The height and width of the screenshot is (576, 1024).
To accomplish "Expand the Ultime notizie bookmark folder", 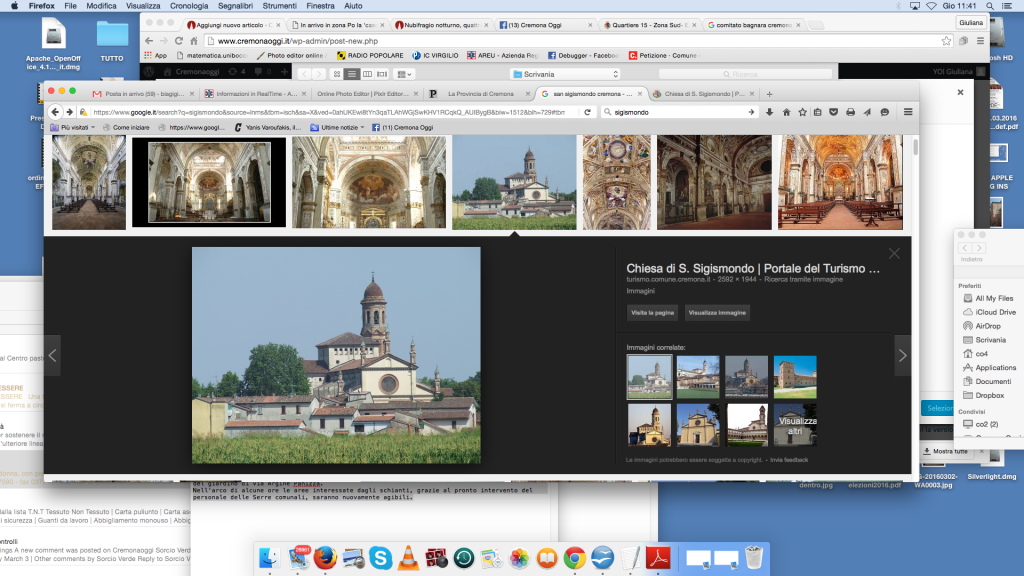I will click(336, 128).
